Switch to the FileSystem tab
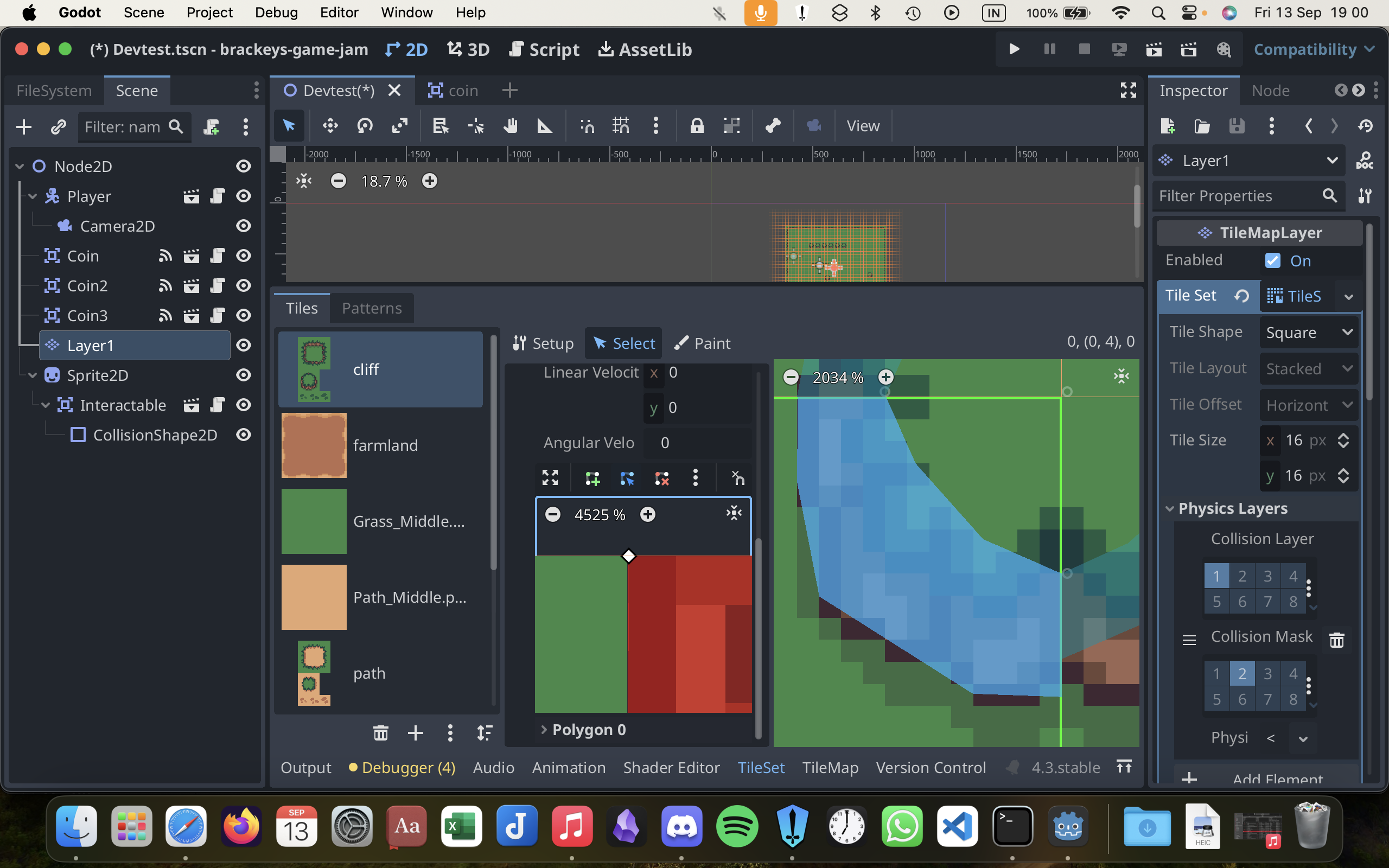The width and height of the screenshot is (1389, 868). (x=54, y=91)
